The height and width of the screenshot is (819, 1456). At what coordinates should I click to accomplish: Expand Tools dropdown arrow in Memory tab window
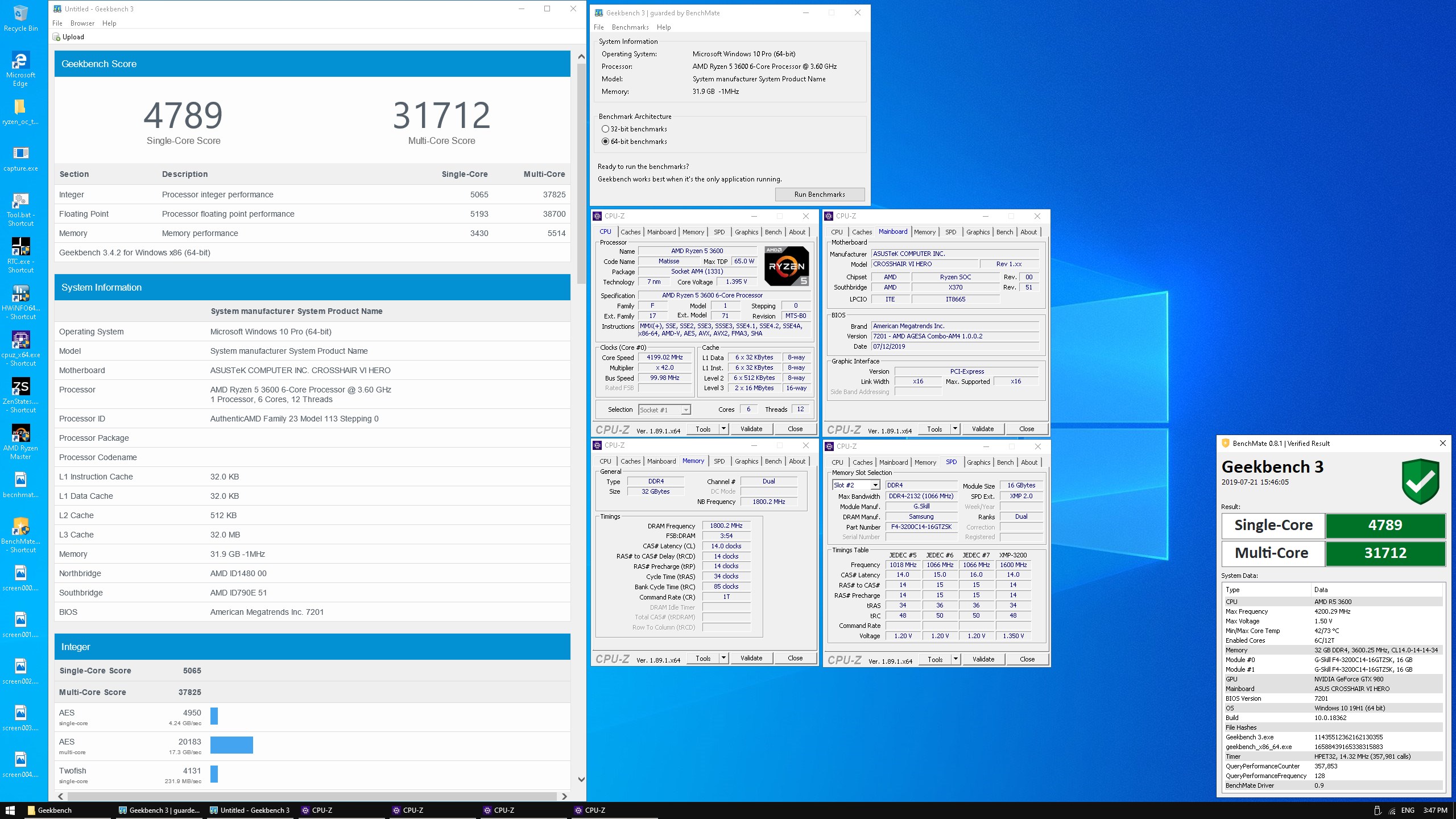tap(723, 658)
